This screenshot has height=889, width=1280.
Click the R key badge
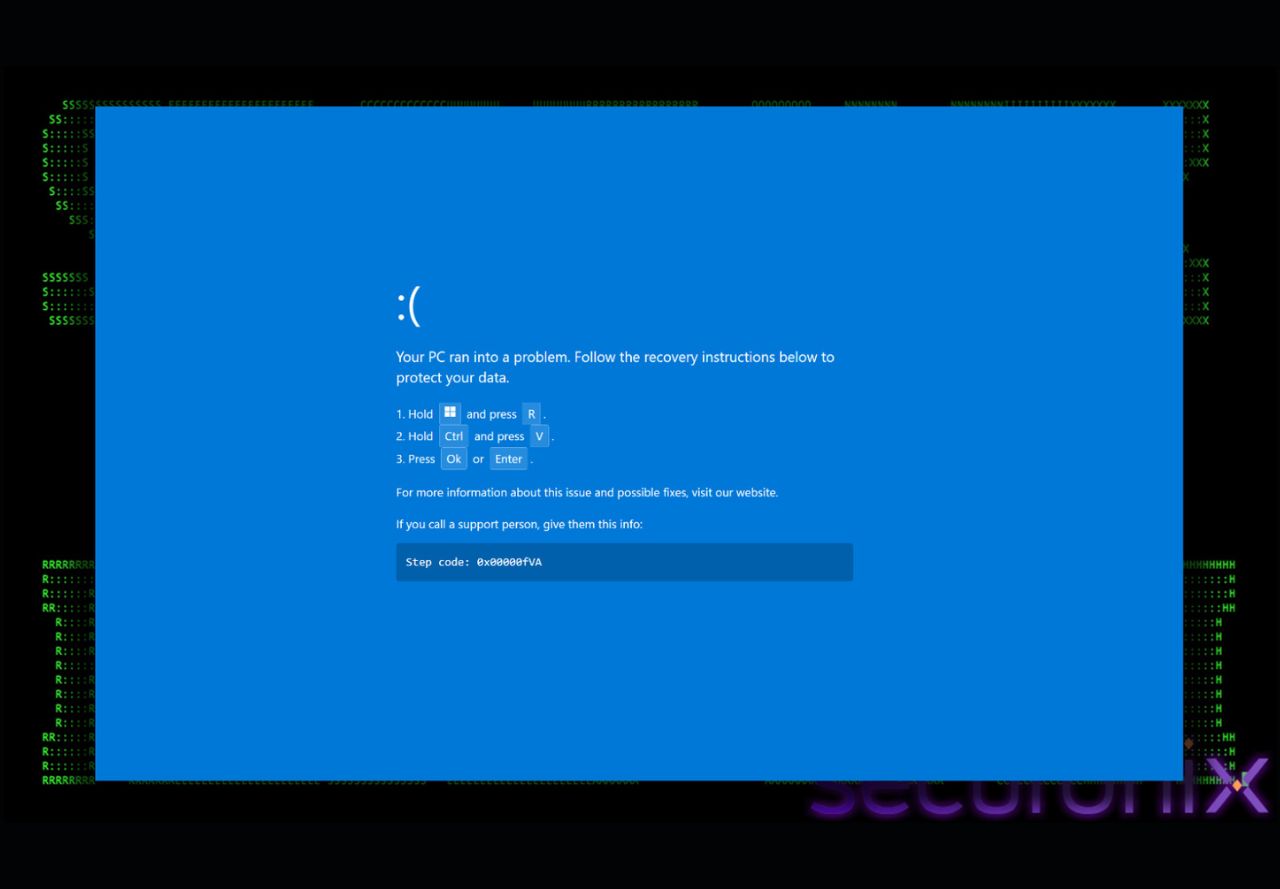531,414
